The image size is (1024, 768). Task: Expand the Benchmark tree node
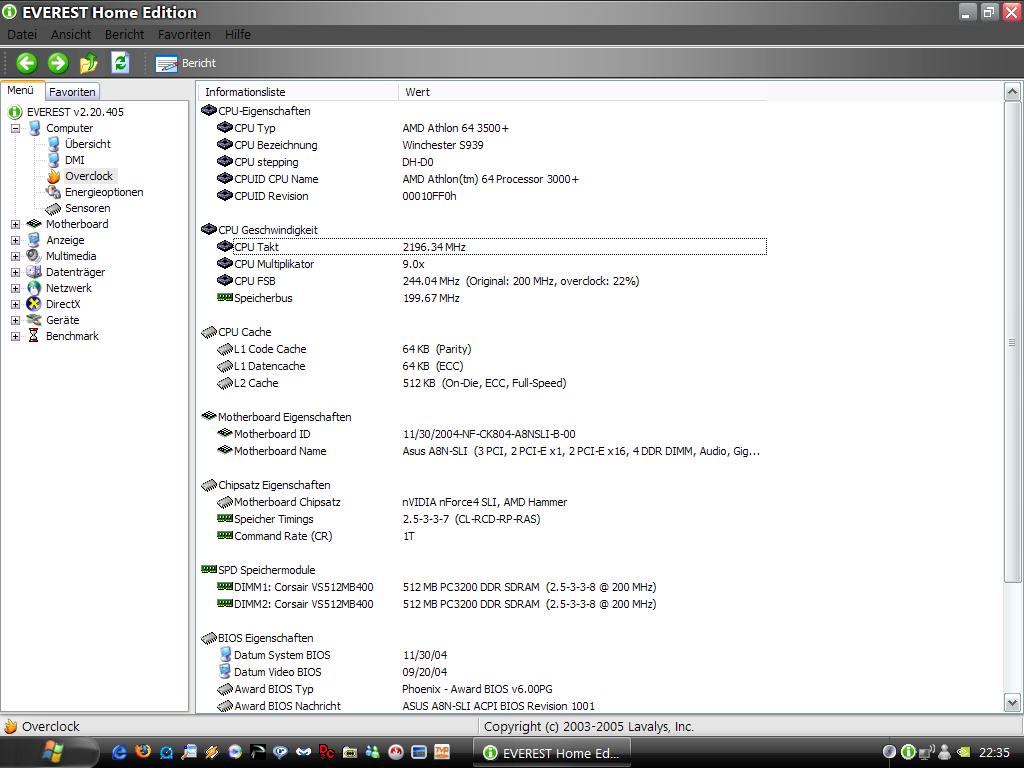[15, 336]
